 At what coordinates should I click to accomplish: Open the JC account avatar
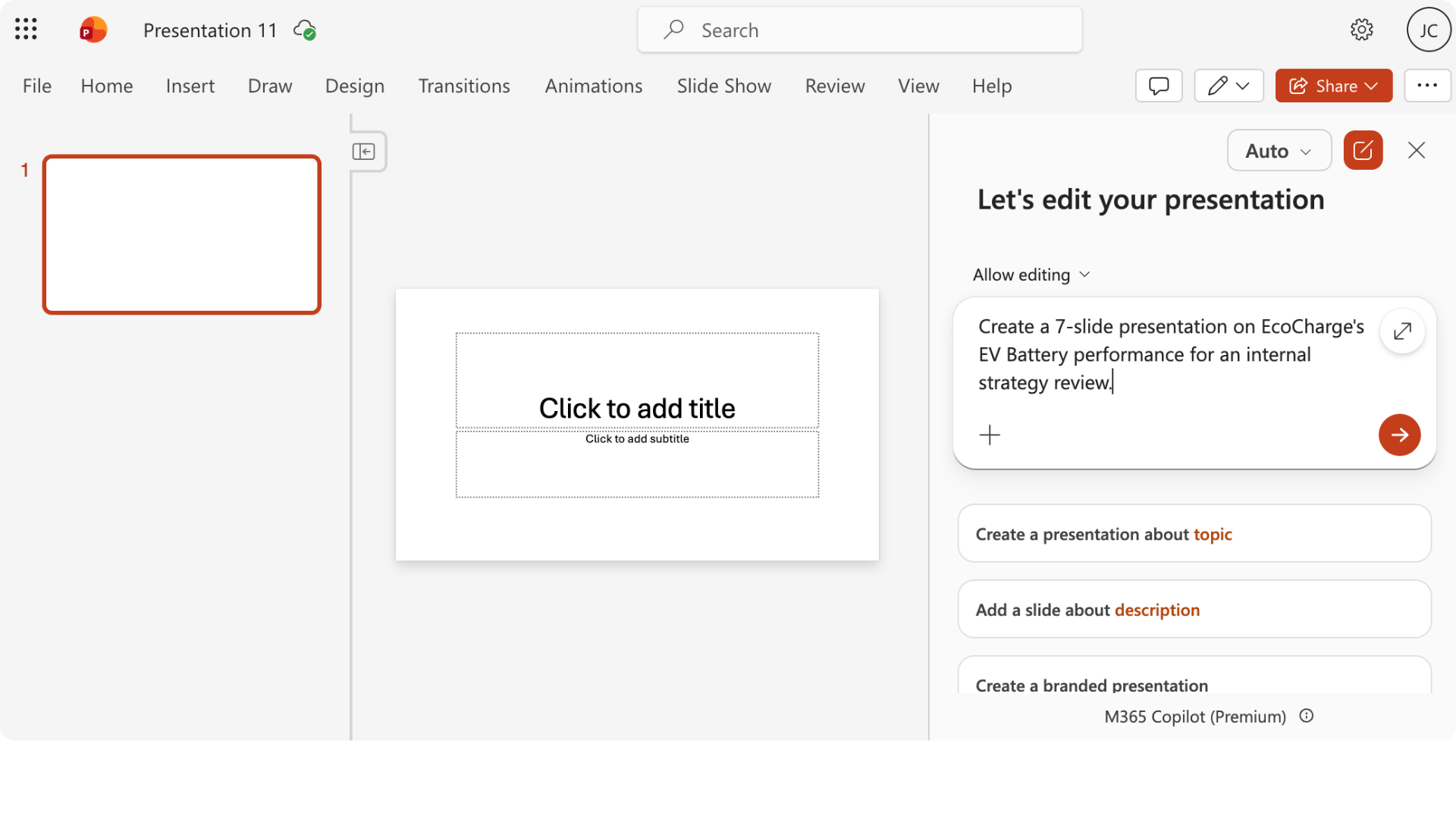click(1429, 30)
